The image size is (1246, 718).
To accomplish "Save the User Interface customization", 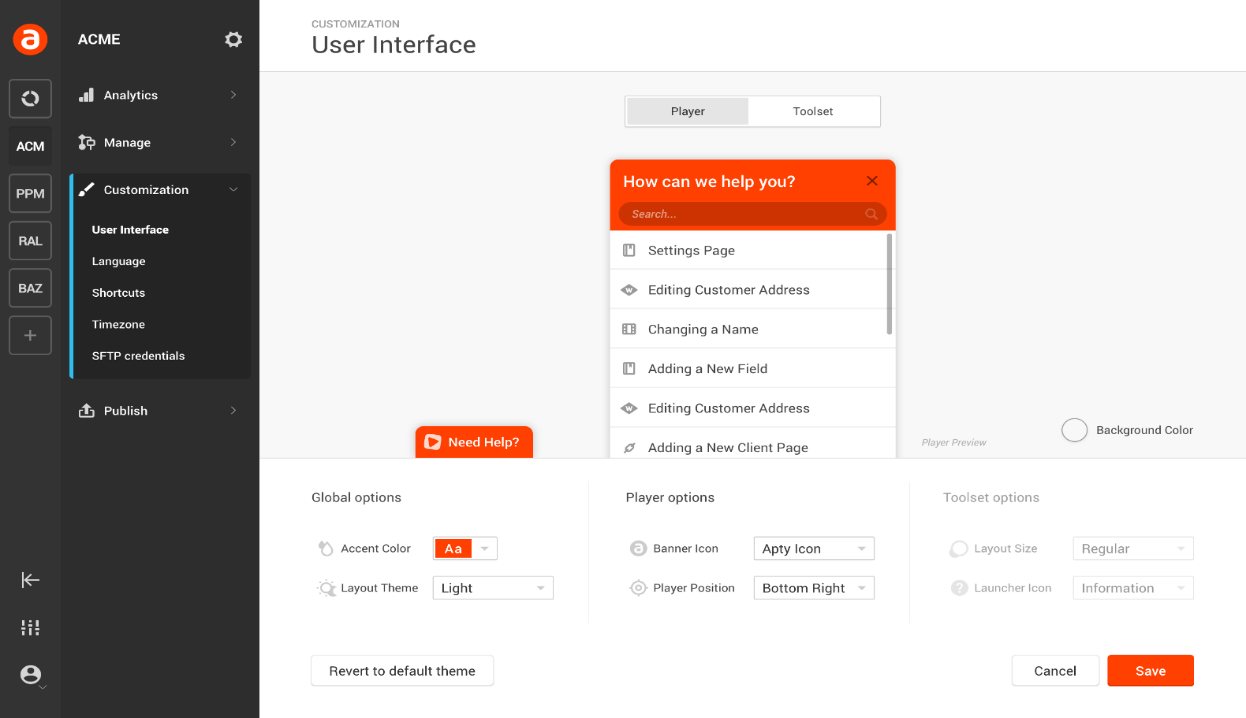I will coord(1150,670).
